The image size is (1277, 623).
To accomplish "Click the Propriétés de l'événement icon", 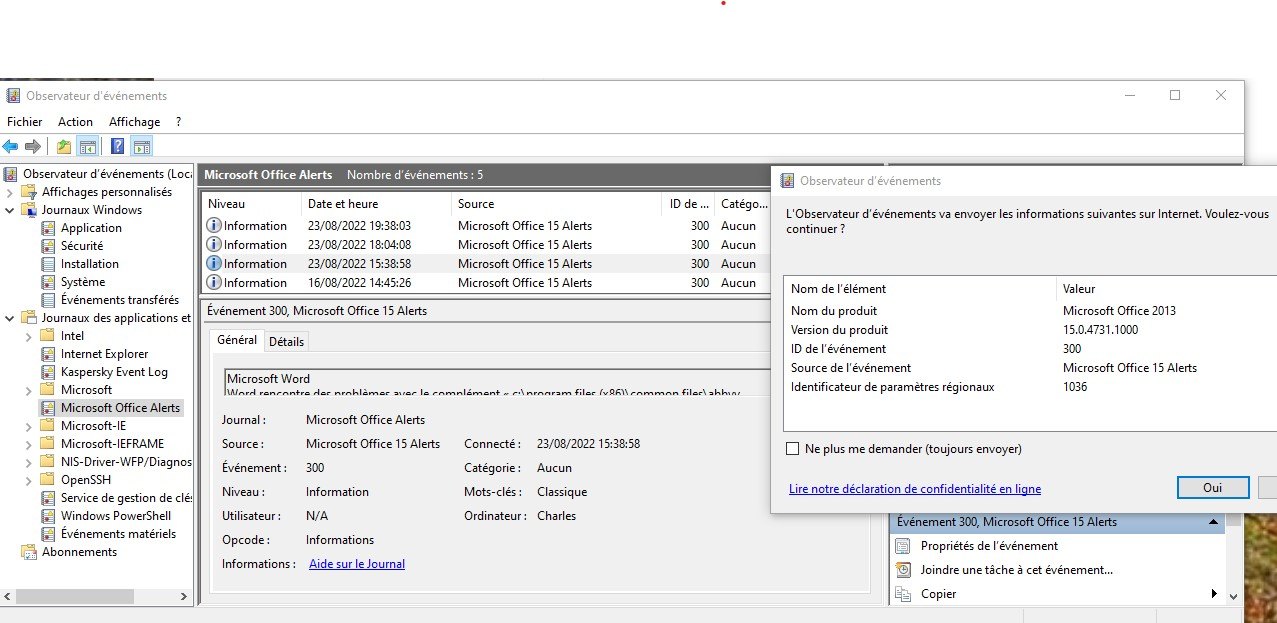I will pyautogui.click(x=903, y=546).
